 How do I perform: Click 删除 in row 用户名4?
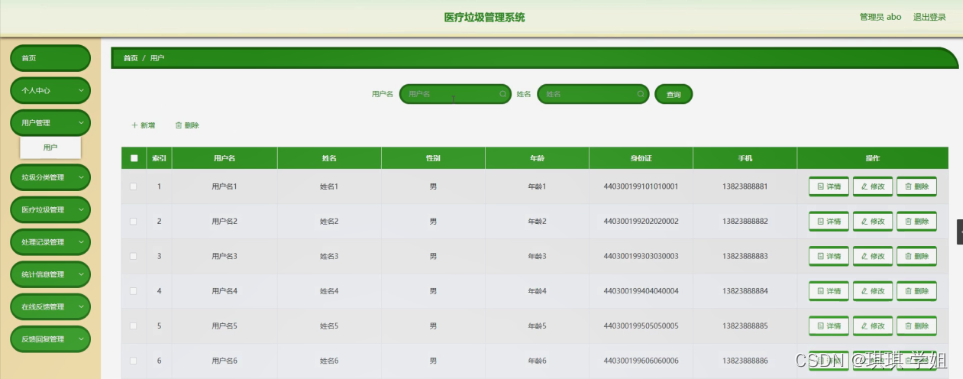coord(917,291)
